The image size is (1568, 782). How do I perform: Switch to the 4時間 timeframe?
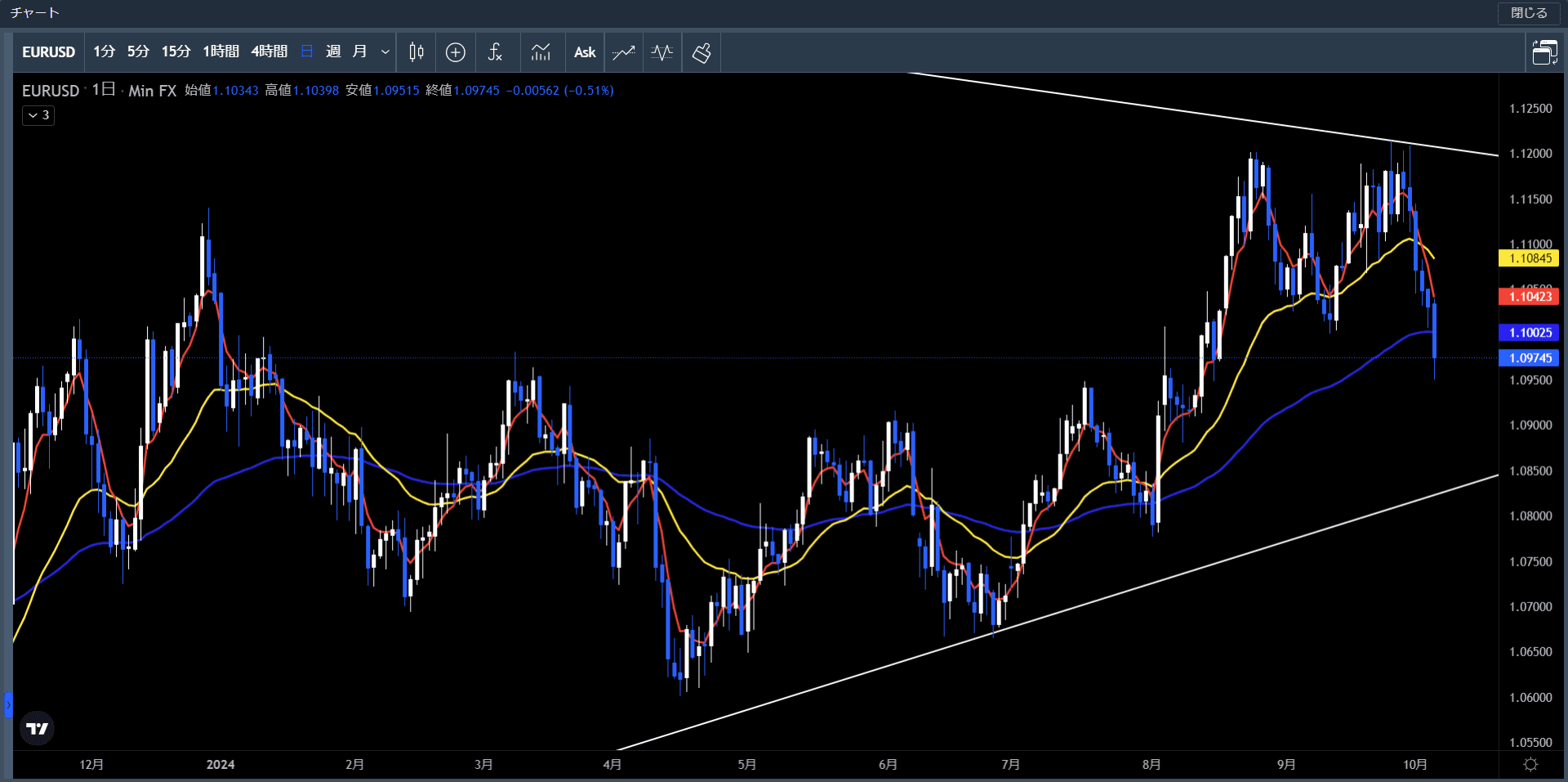tap(269, 51)
